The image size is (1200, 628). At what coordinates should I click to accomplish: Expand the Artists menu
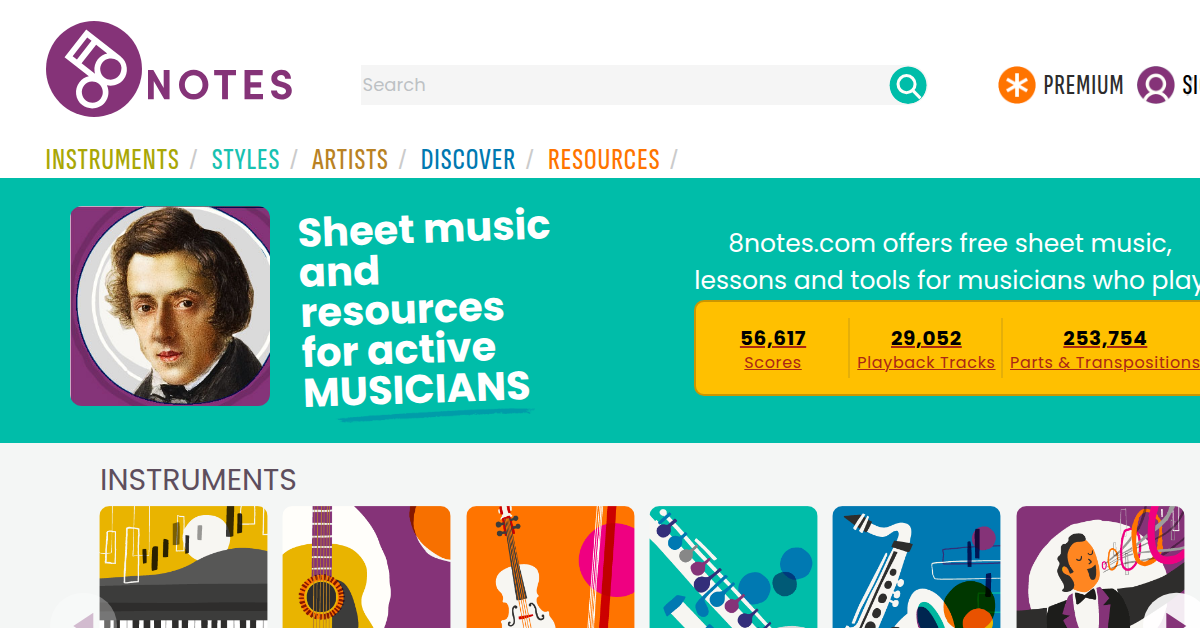tap(349, 160)
